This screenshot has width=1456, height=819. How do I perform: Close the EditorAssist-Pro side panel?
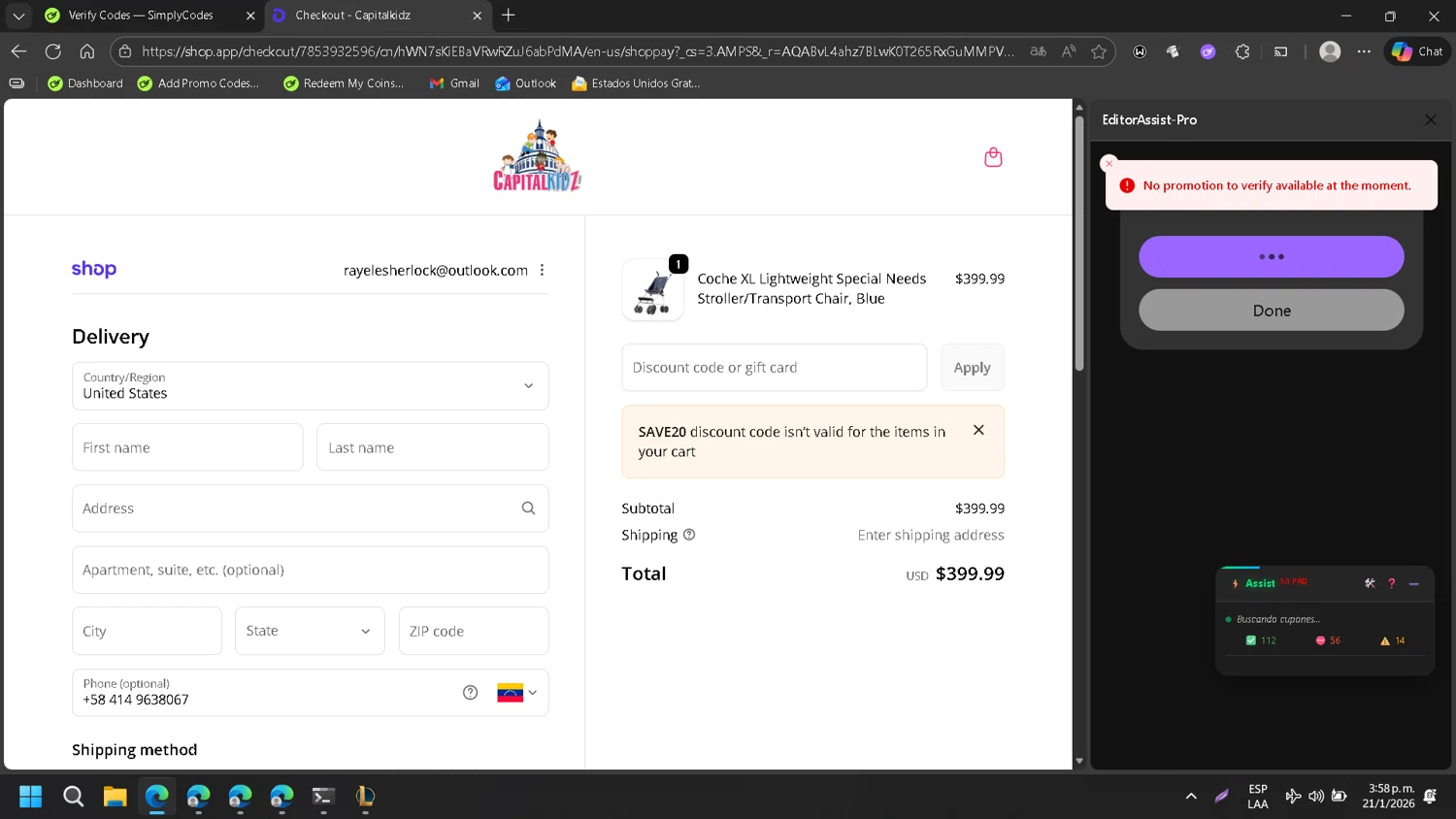pyautogui.click(x=1430, y=119)
